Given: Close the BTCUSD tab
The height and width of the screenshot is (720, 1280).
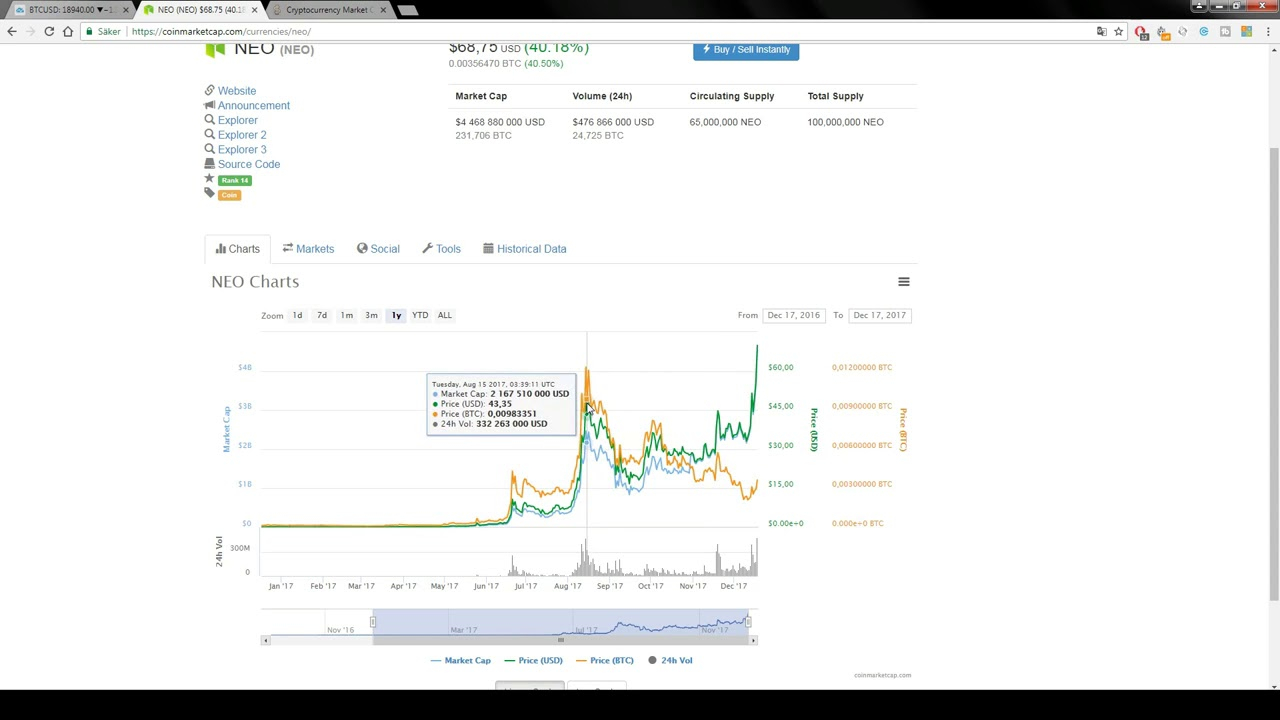Looking at the screenshot, I should coord(126,10).
